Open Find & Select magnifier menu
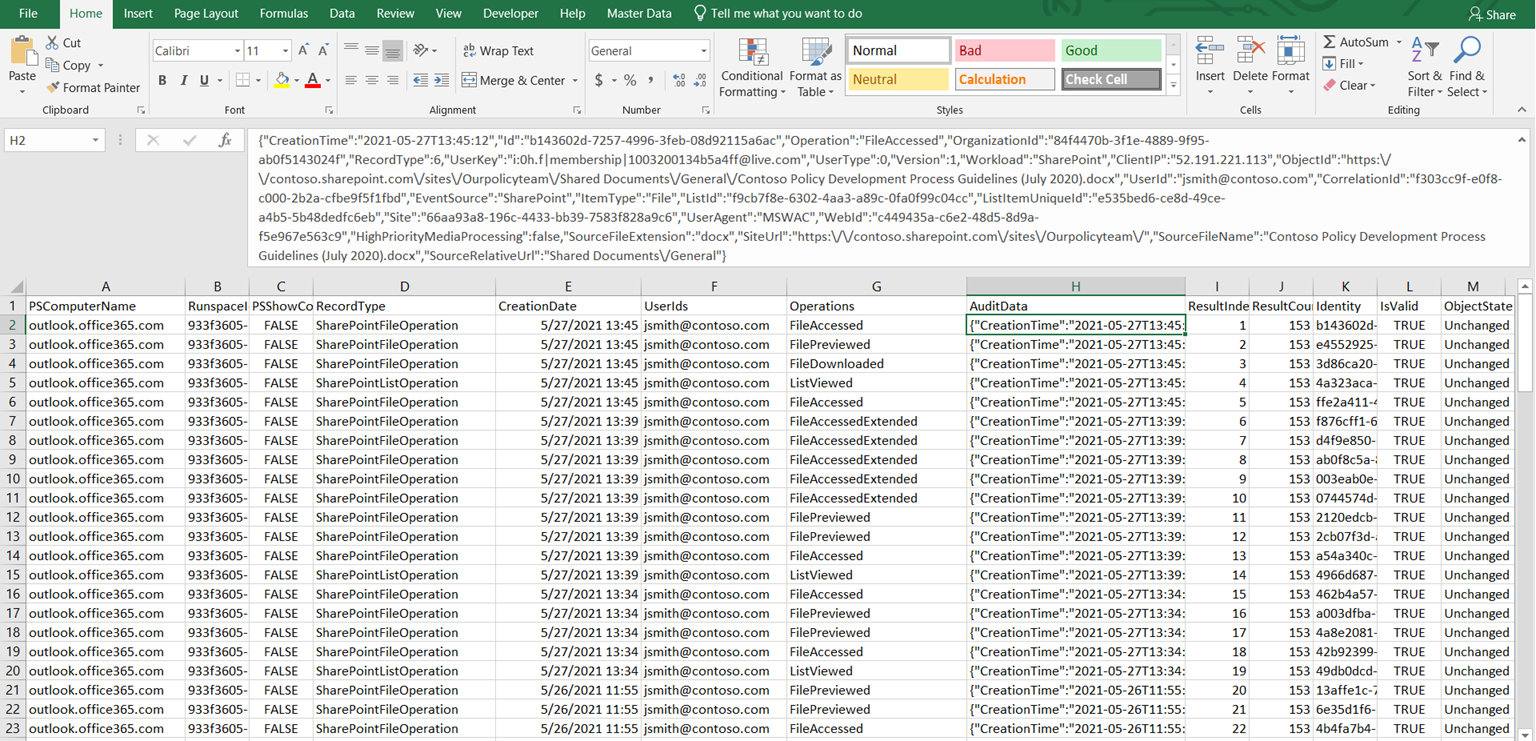 1467,68
